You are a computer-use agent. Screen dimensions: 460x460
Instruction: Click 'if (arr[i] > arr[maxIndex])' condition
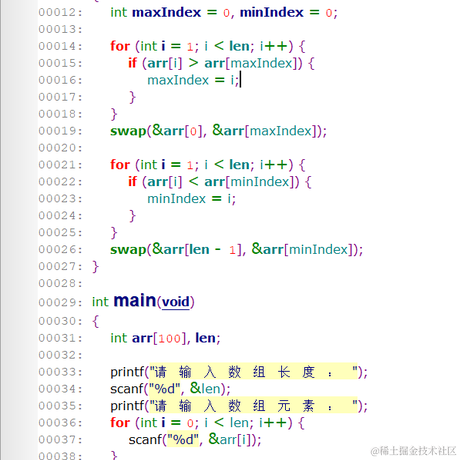(215, 63)
